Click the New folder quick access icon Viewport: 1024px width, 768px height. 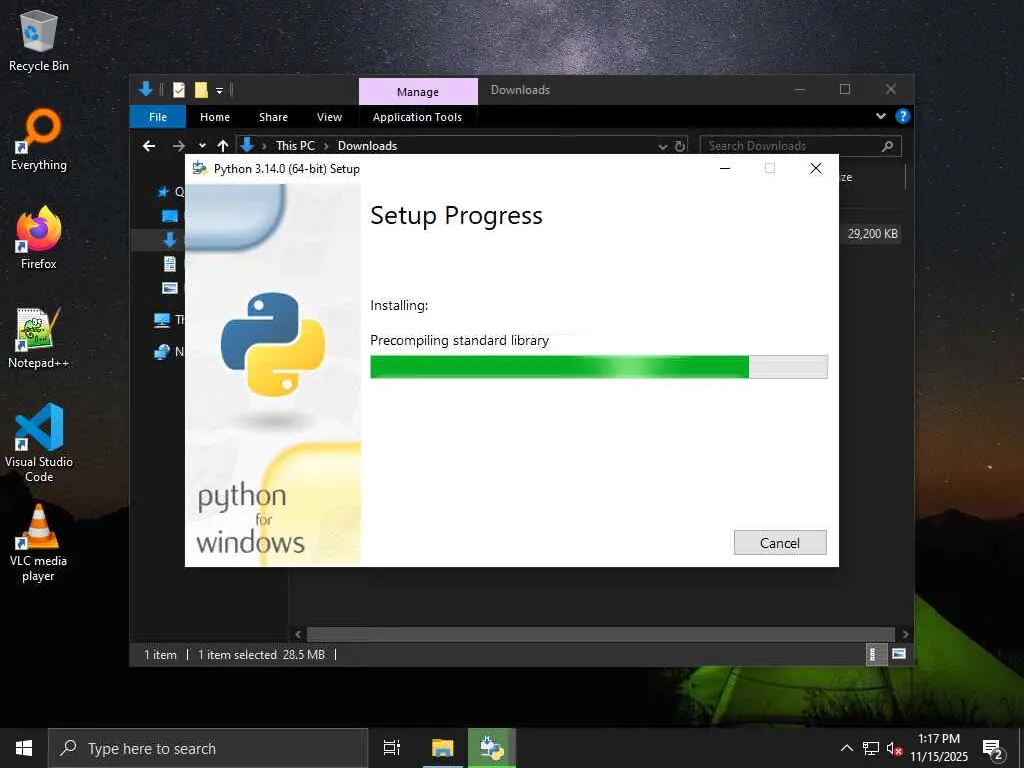point(201,90)
